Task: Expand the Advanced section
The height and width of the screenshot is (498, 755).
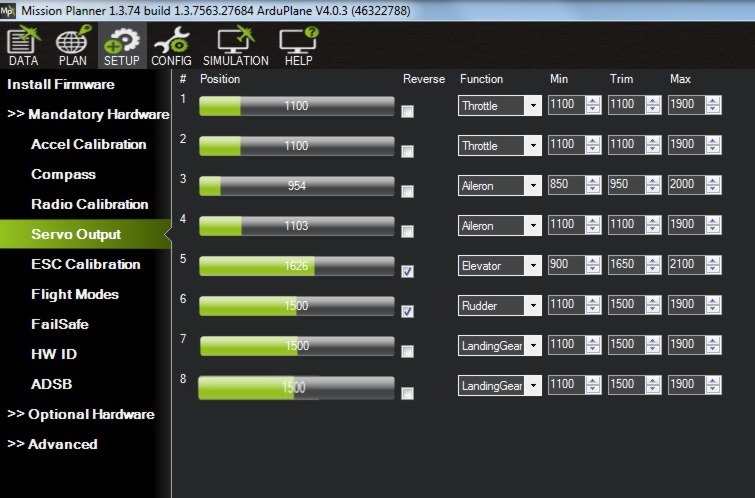Action: (x=52, y=444)
